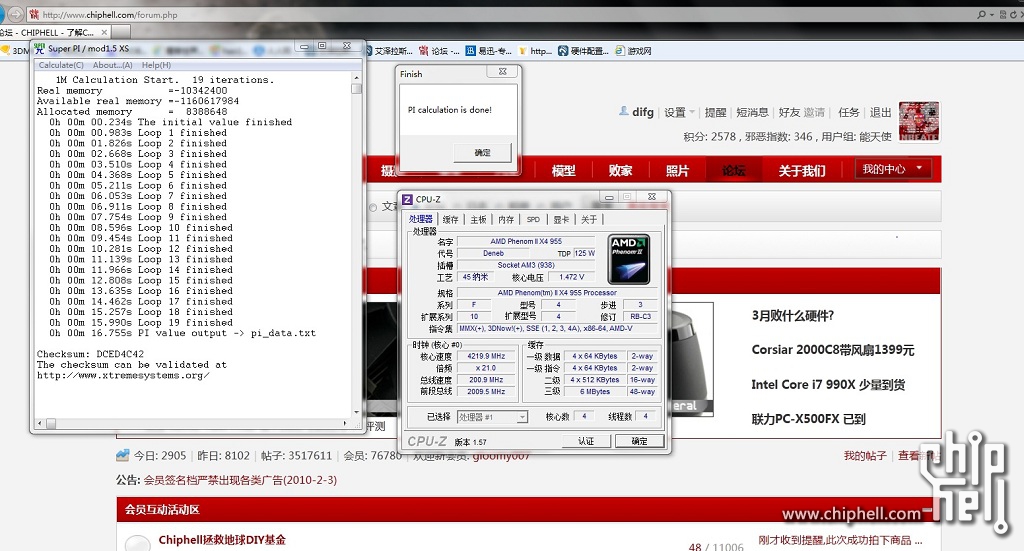Open 游戏网 bookmark in favorites bar
This screenshot has width=1024, height=551.
pos(633,50)
